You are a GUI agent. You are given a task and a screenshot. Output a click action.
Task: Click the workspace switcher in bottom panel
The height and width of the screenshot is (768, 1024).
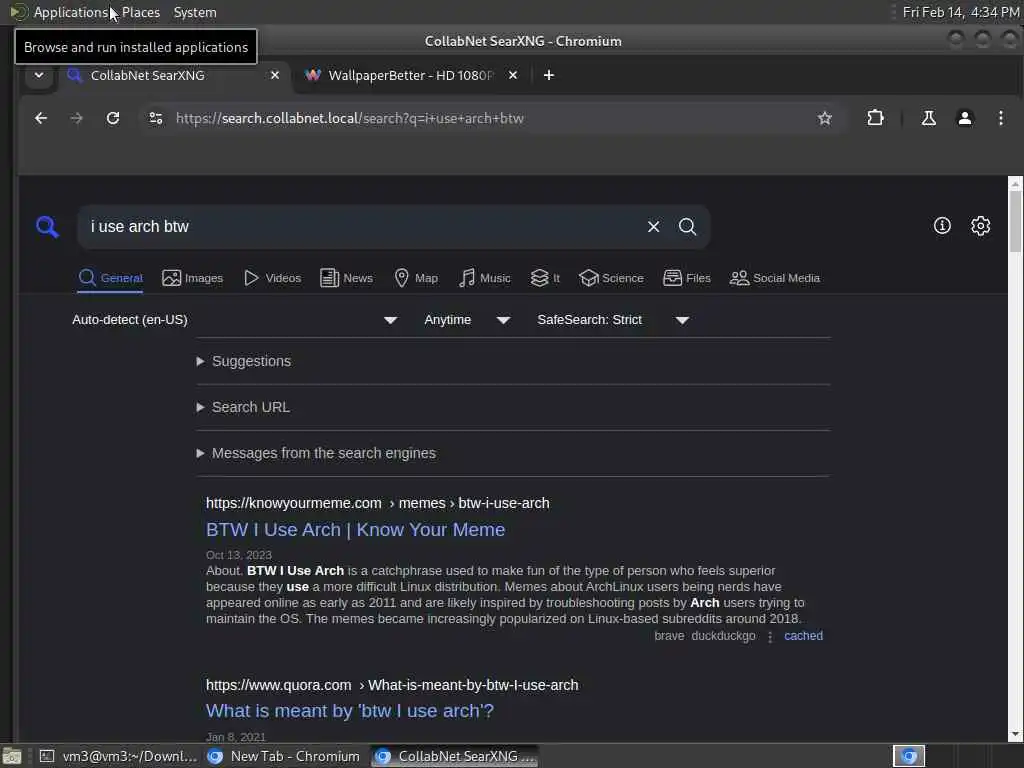tap(909, 756)
